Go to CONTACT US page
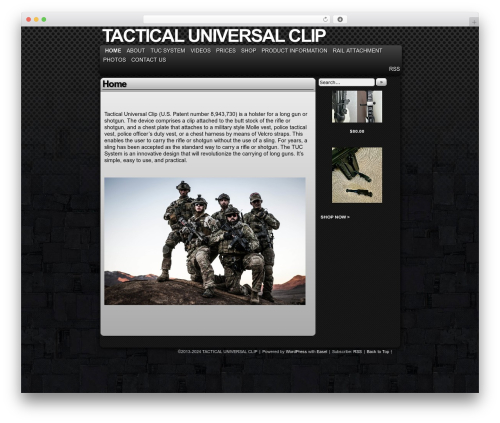Screen dimensions: 500x423 (x=148, y=60)
